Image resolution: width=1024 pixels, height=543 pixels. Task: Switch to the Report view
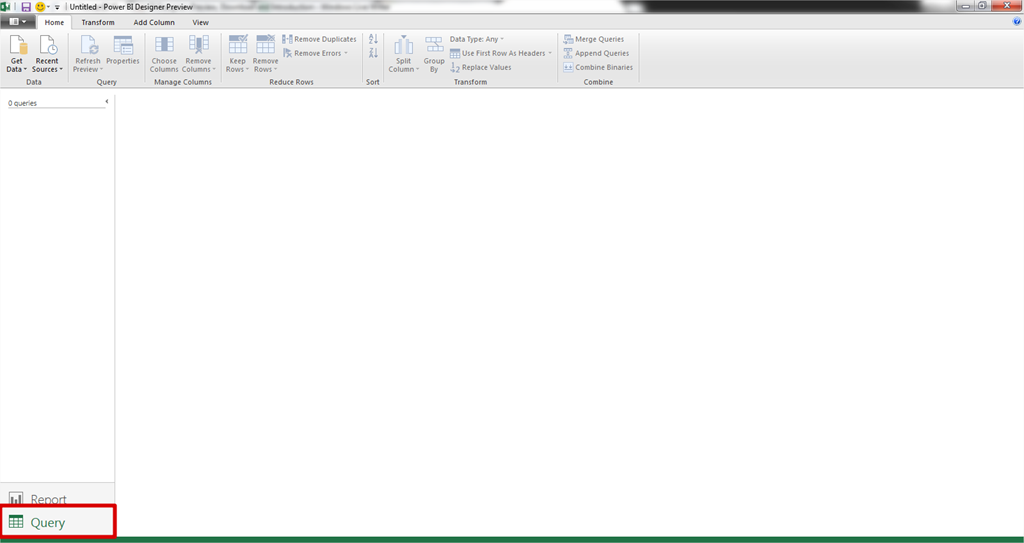click(38, 499)
